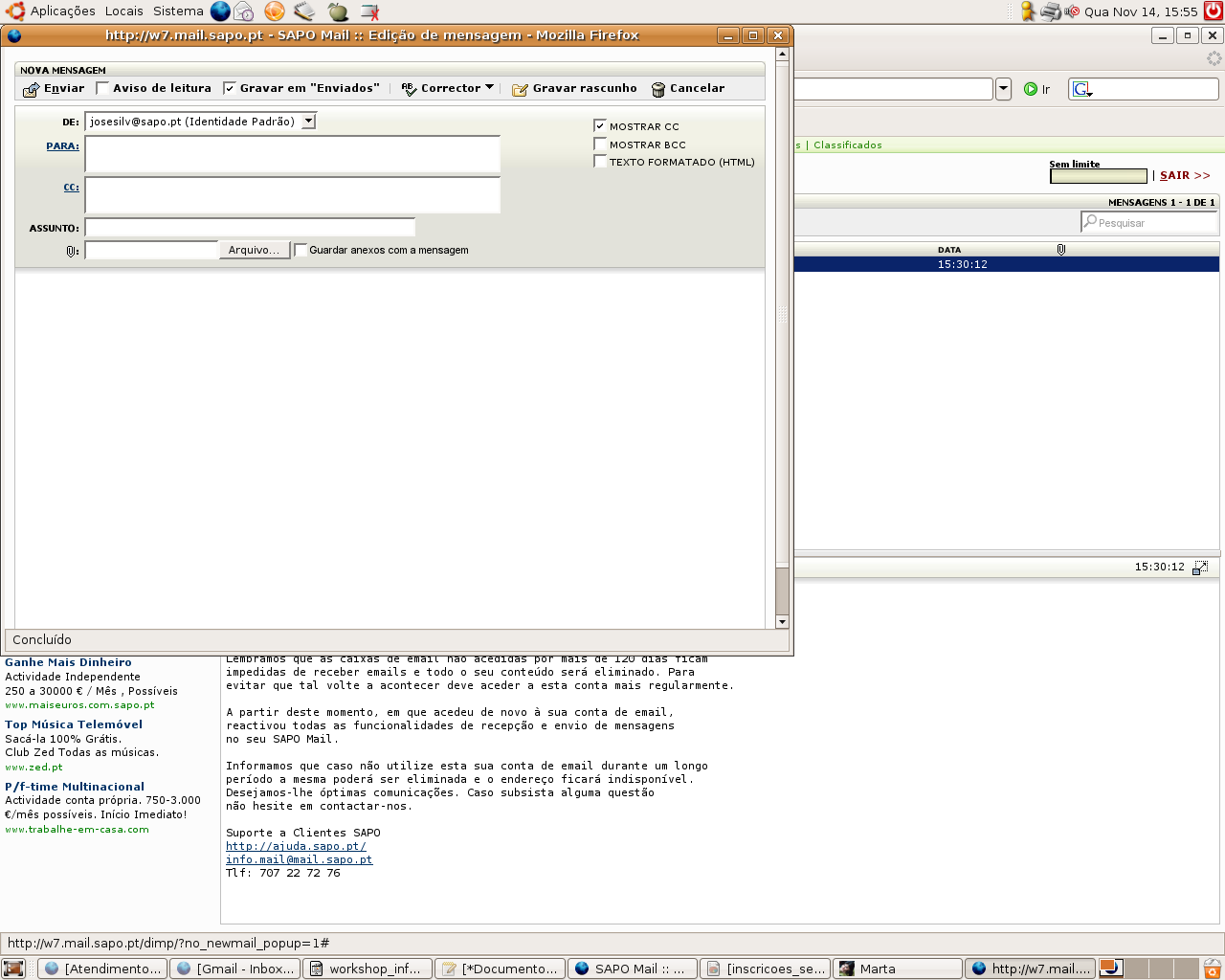The height and width of the screenshot is (980, 1225).
Task: Open the address bar history dropdown
Action: (x=1003, y=89)
